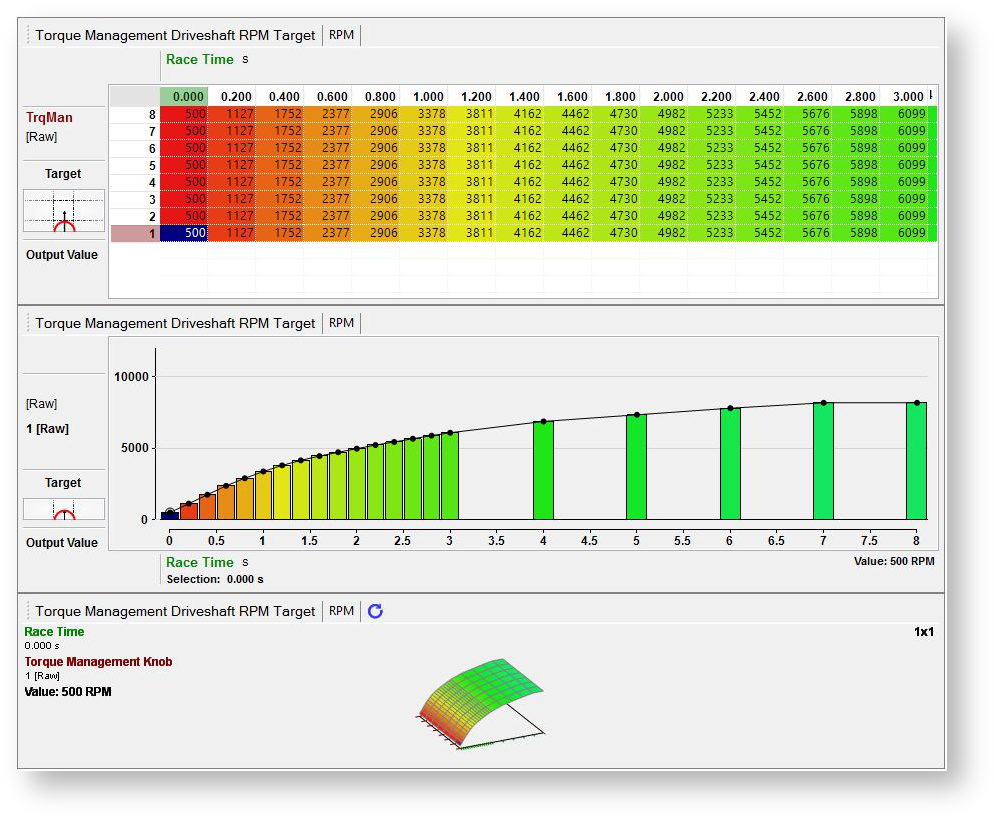Click the Torque Management Knob label
This screenshot has height=819, width=995.
click(x=98, y=662)
